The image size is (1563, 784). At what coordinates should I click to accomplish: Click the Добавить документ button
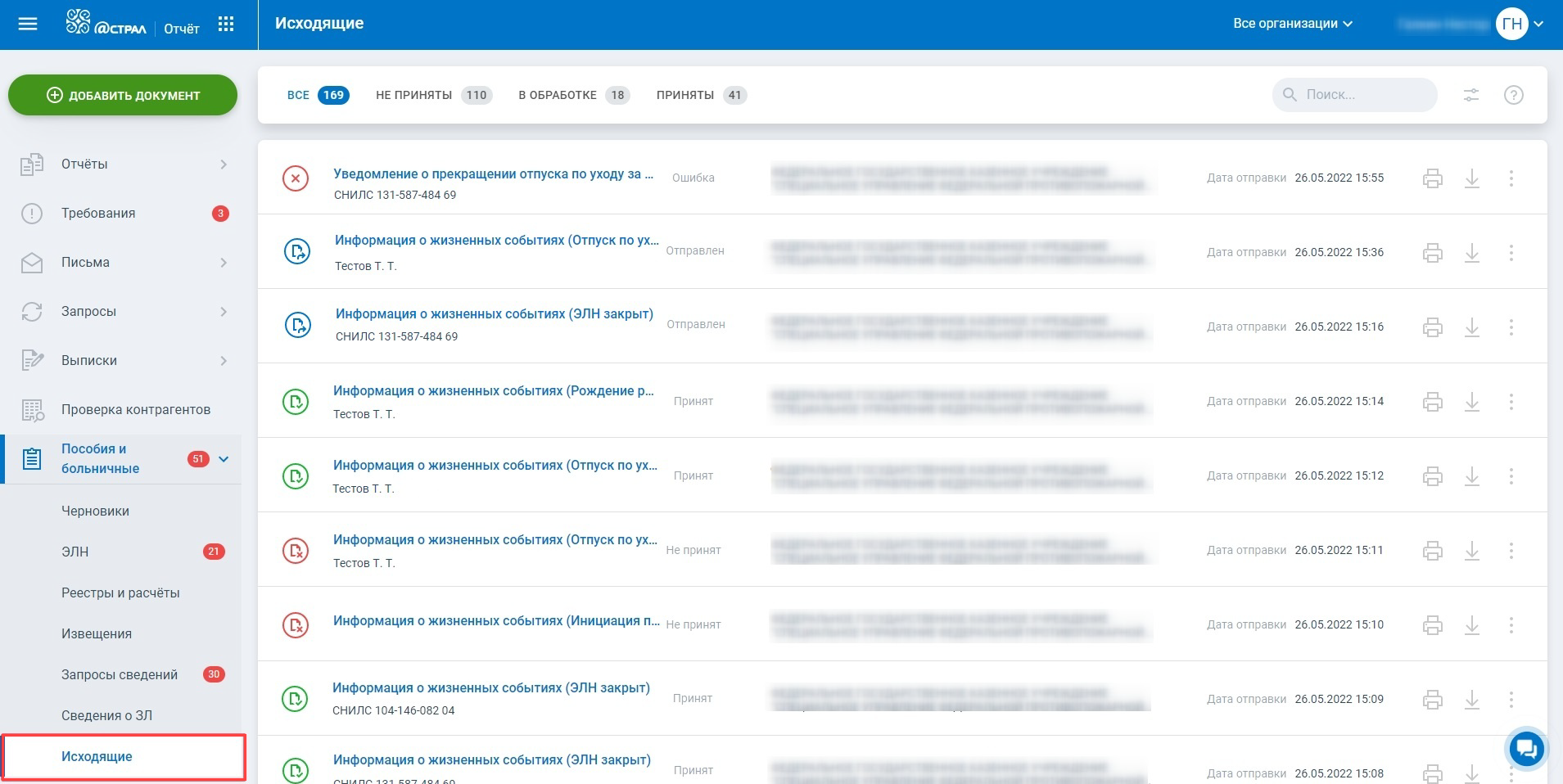123,95
